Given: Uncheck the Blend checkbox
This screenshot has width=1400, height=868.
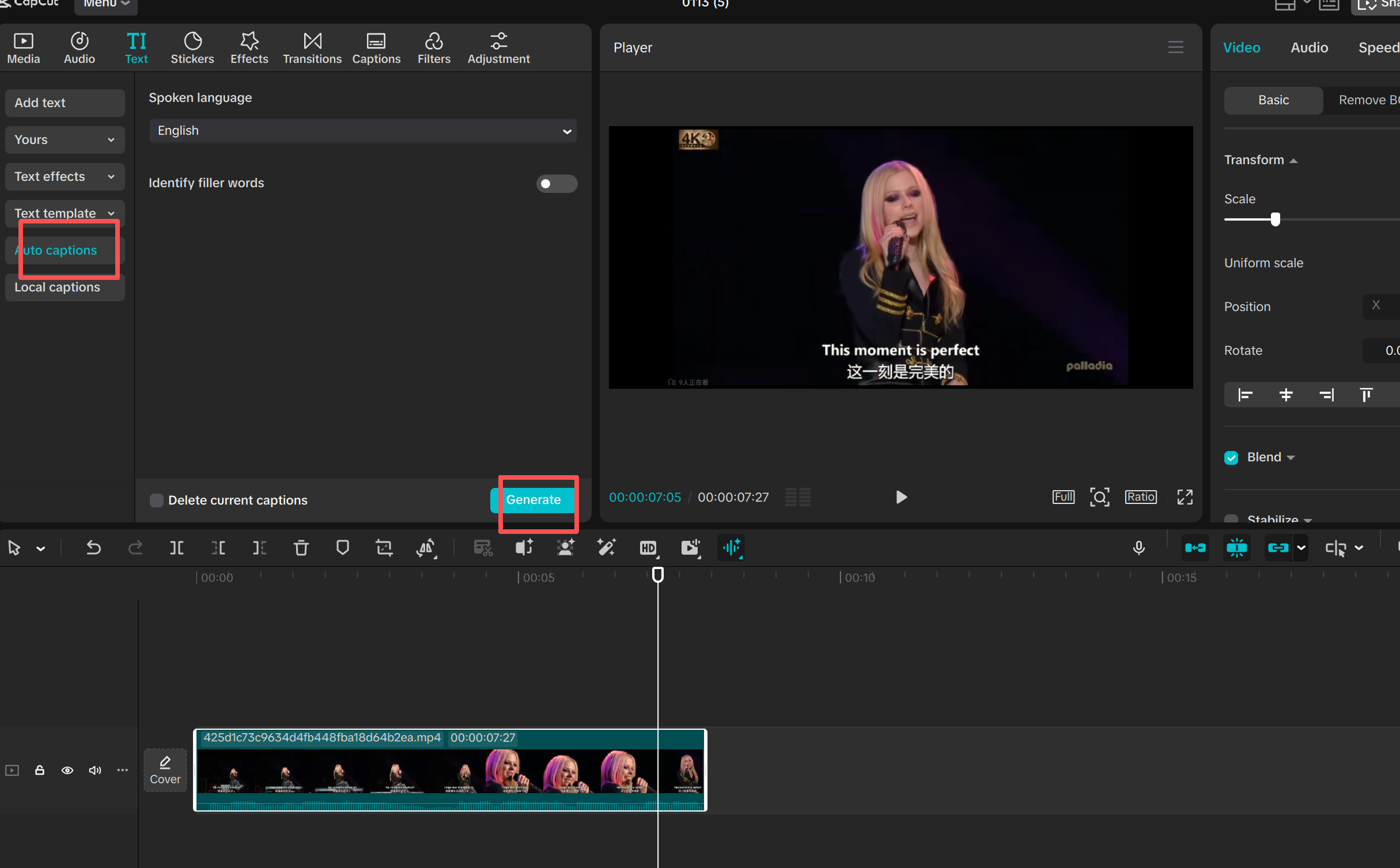Looking at the screenshot, I should pos(1231,458).
